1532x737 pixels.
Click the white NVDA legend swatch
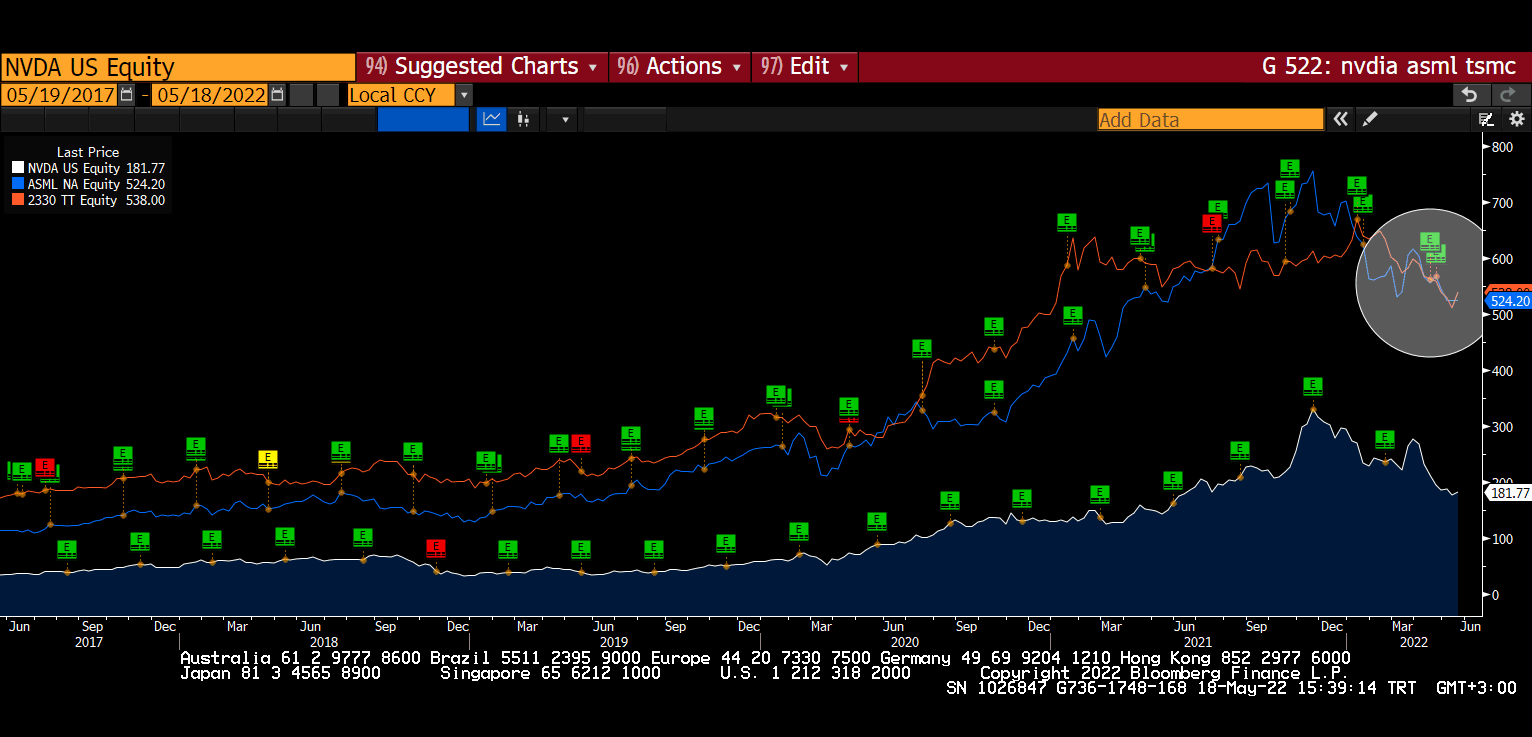(x=17, y=169)
